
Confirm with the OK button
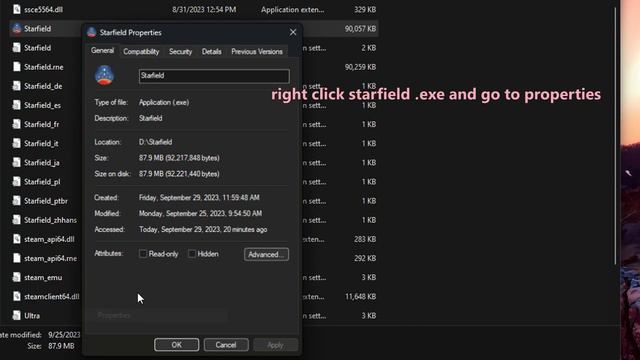[x=176, y=345]
